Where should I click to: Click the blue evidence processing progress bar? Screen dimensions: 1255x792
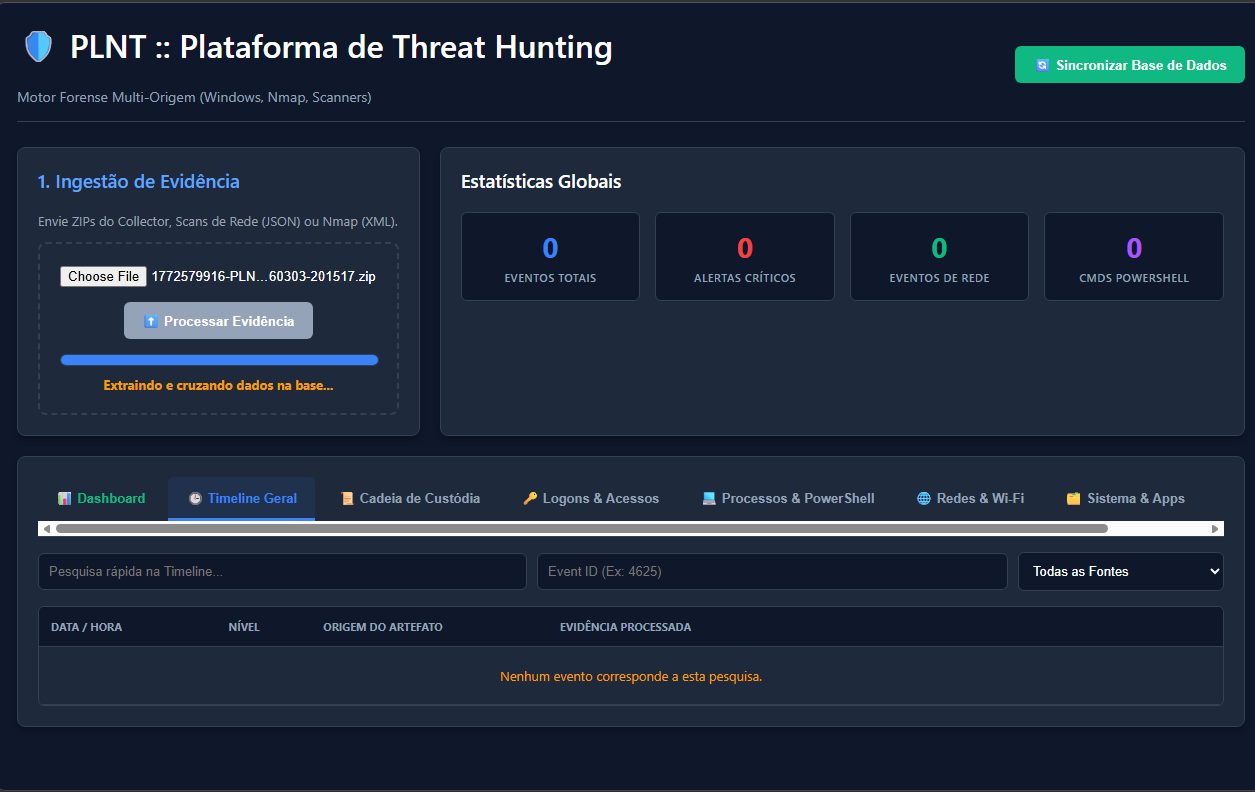[x=219, y=360]
